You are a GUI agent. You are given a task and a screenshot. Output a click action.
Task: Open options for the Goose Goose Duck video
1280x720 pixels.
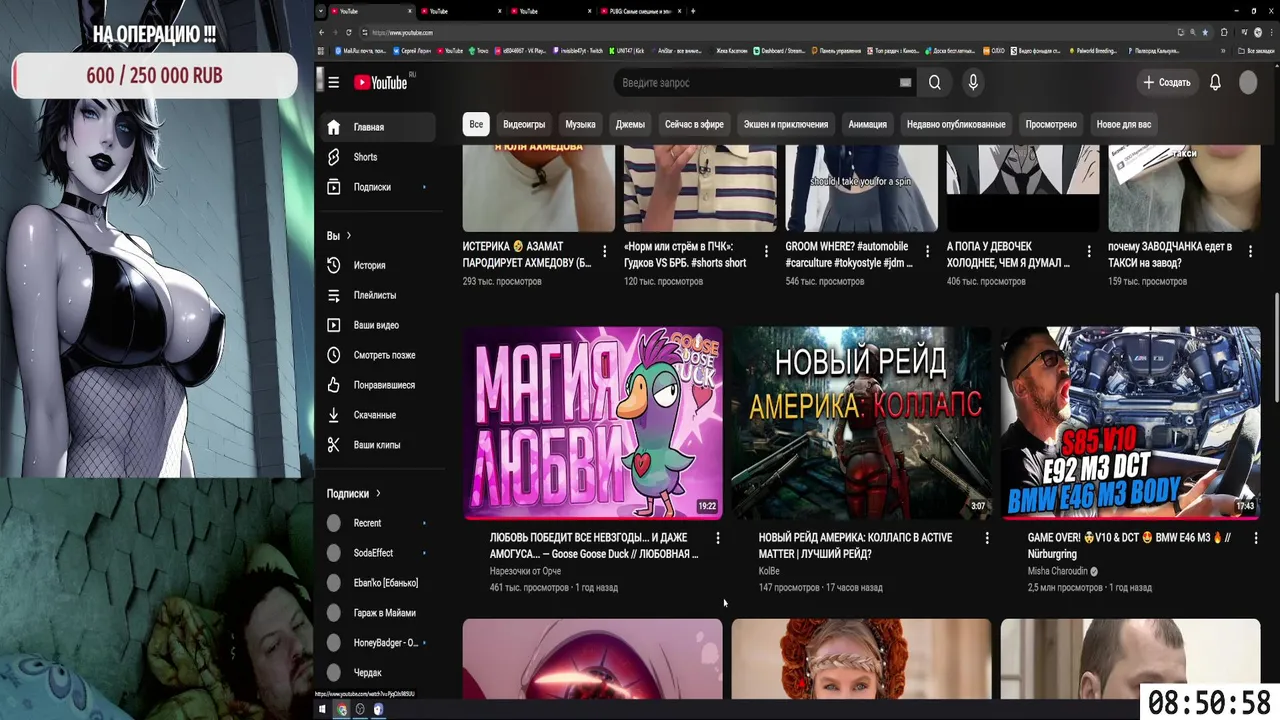tap(717, 538)
